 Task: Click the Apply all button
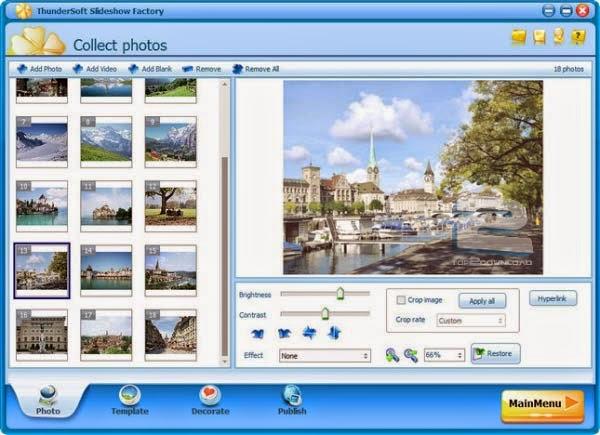pos(482,301)
